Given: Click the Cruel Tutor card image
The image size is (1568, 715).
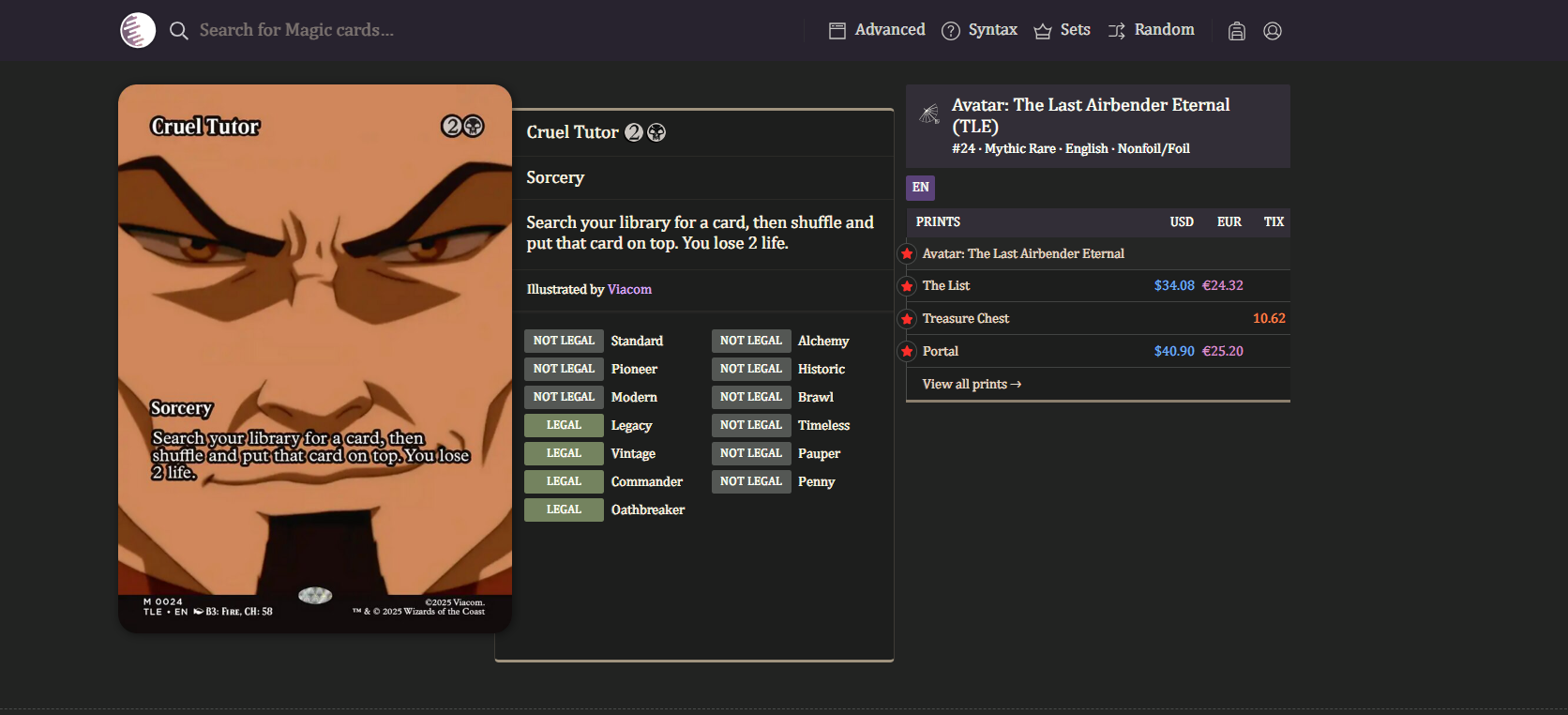Looking at the screenshot, I should [315, 358].
